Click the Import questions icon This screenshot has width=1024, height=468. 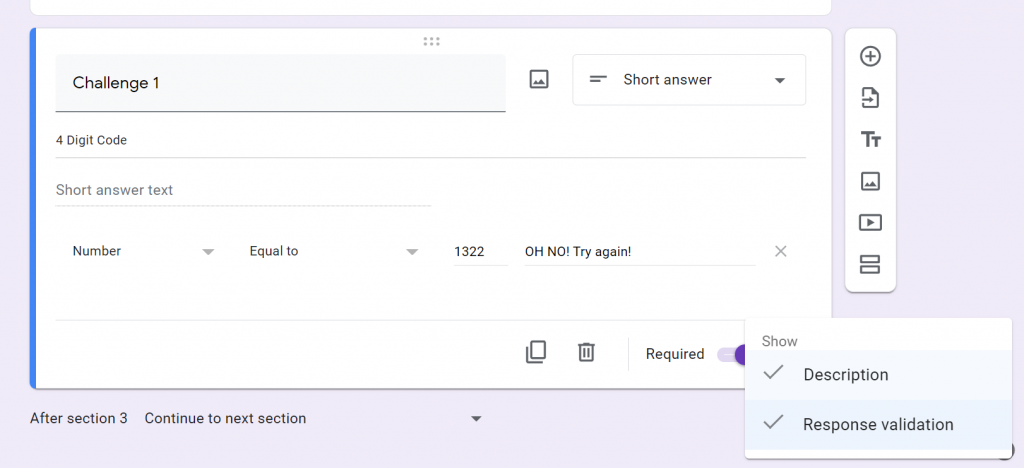click(x=870, y=98)
